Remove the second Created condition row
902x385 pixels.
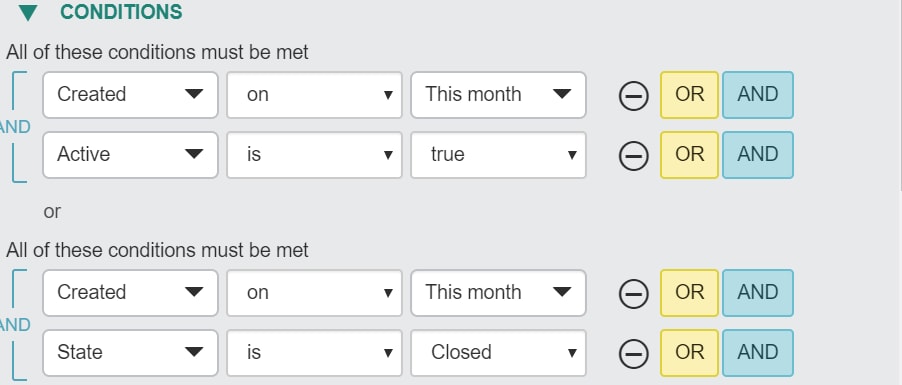point(633,293)
